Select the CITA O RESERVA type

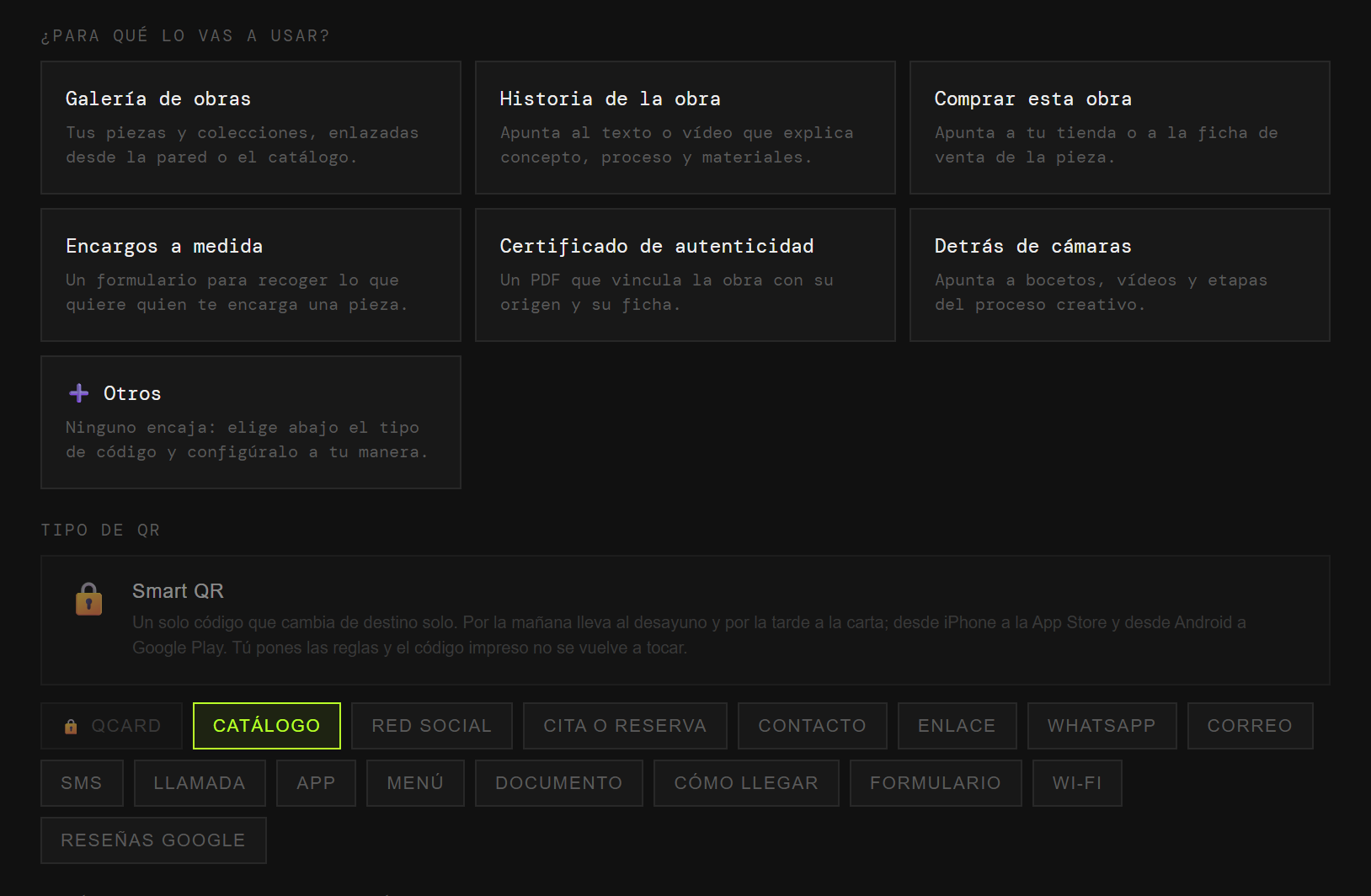point(625,726)
